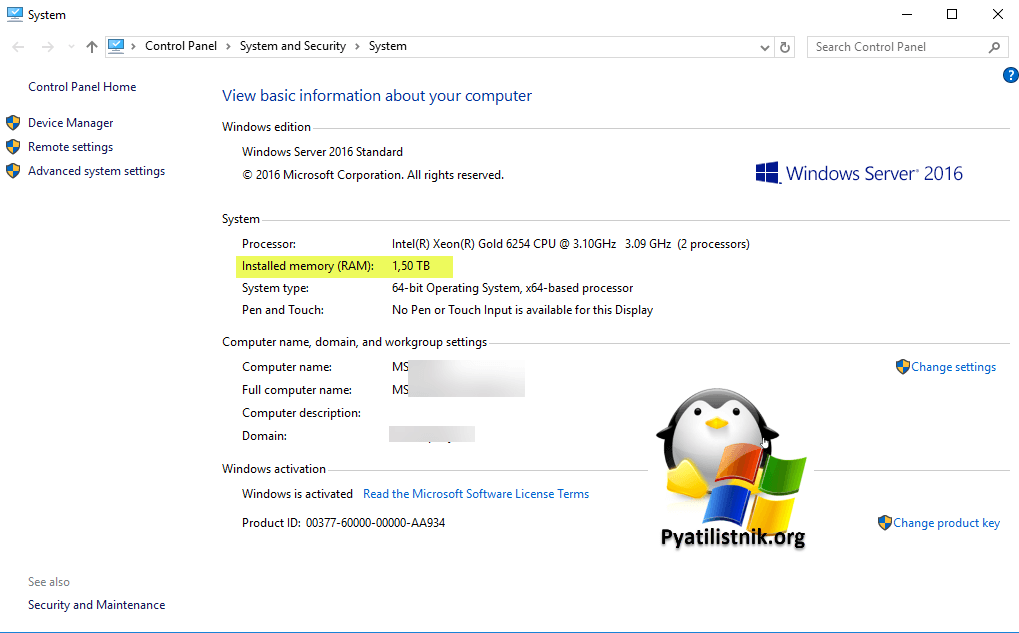Click Change product key link
The height and width of the screenshot is (633, 1019).
[x=945, y=523]
